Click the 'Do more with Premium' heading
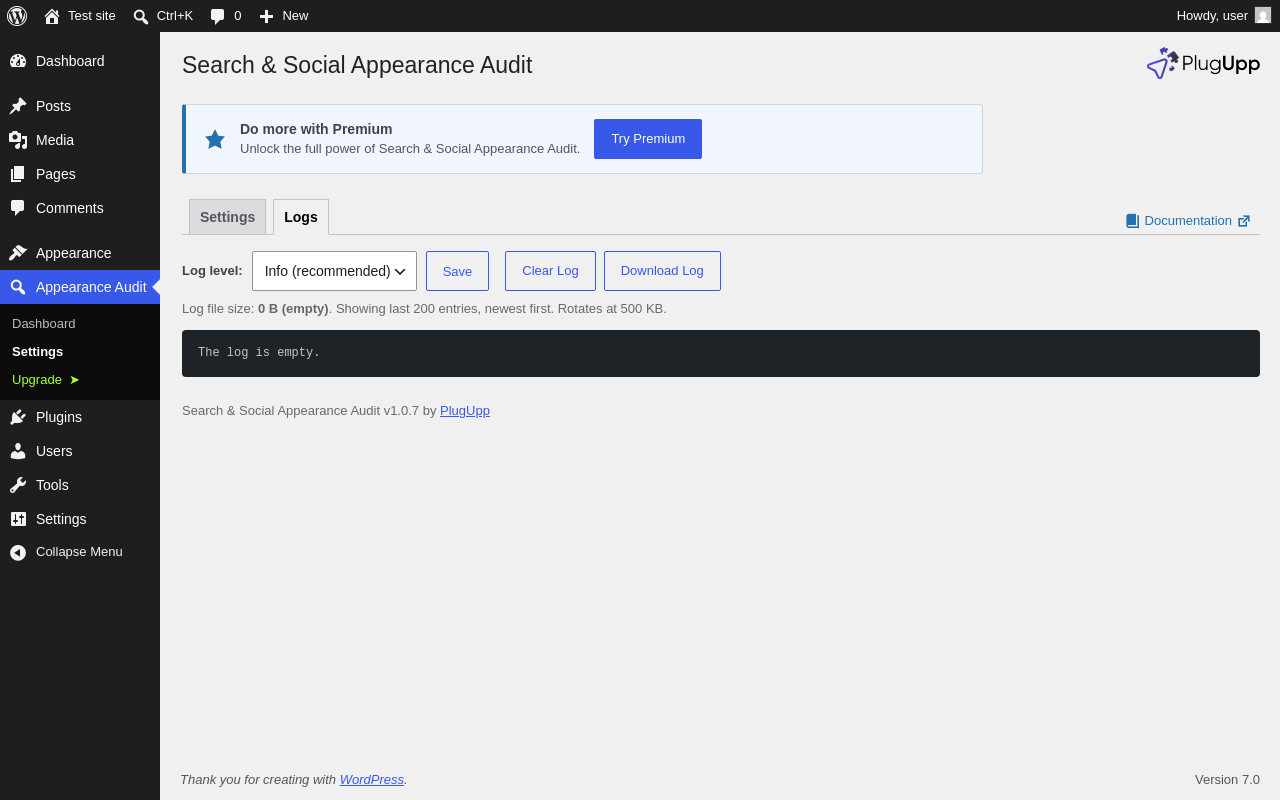 (316, 129)
